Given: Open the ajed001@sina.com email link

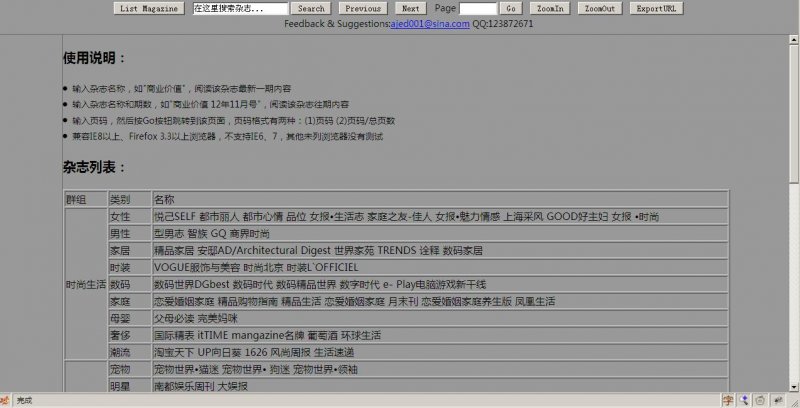Looking at the screenshot, I should pyautogui.click(x=430, y=23).
